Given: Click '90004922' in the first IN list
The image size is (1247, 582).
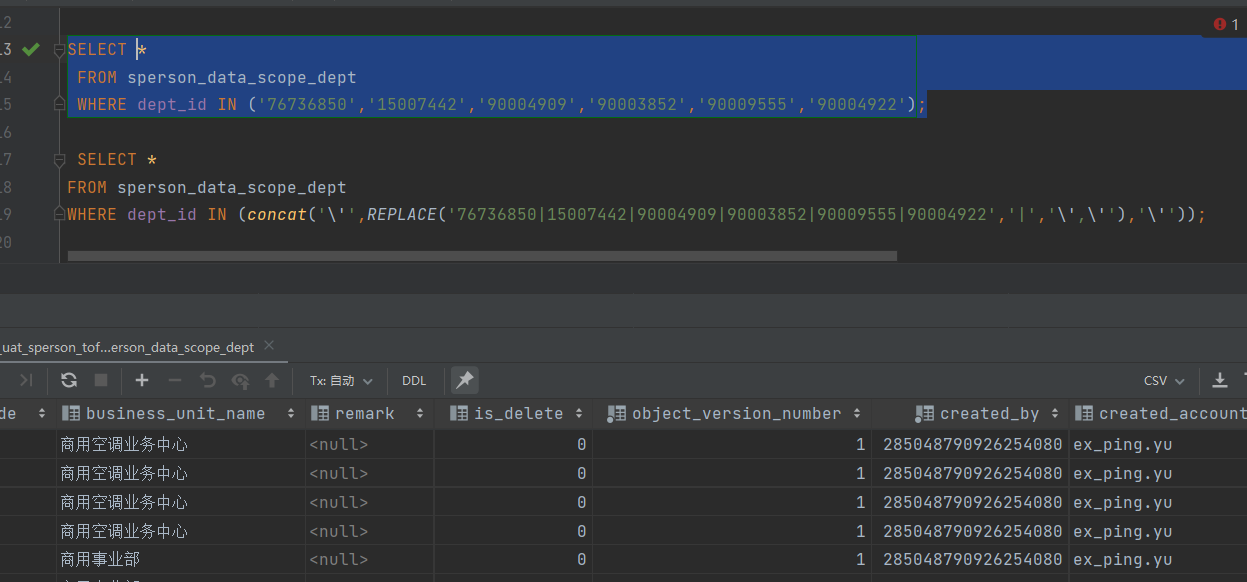Looking at the screenshot, I should coord(857,104).
